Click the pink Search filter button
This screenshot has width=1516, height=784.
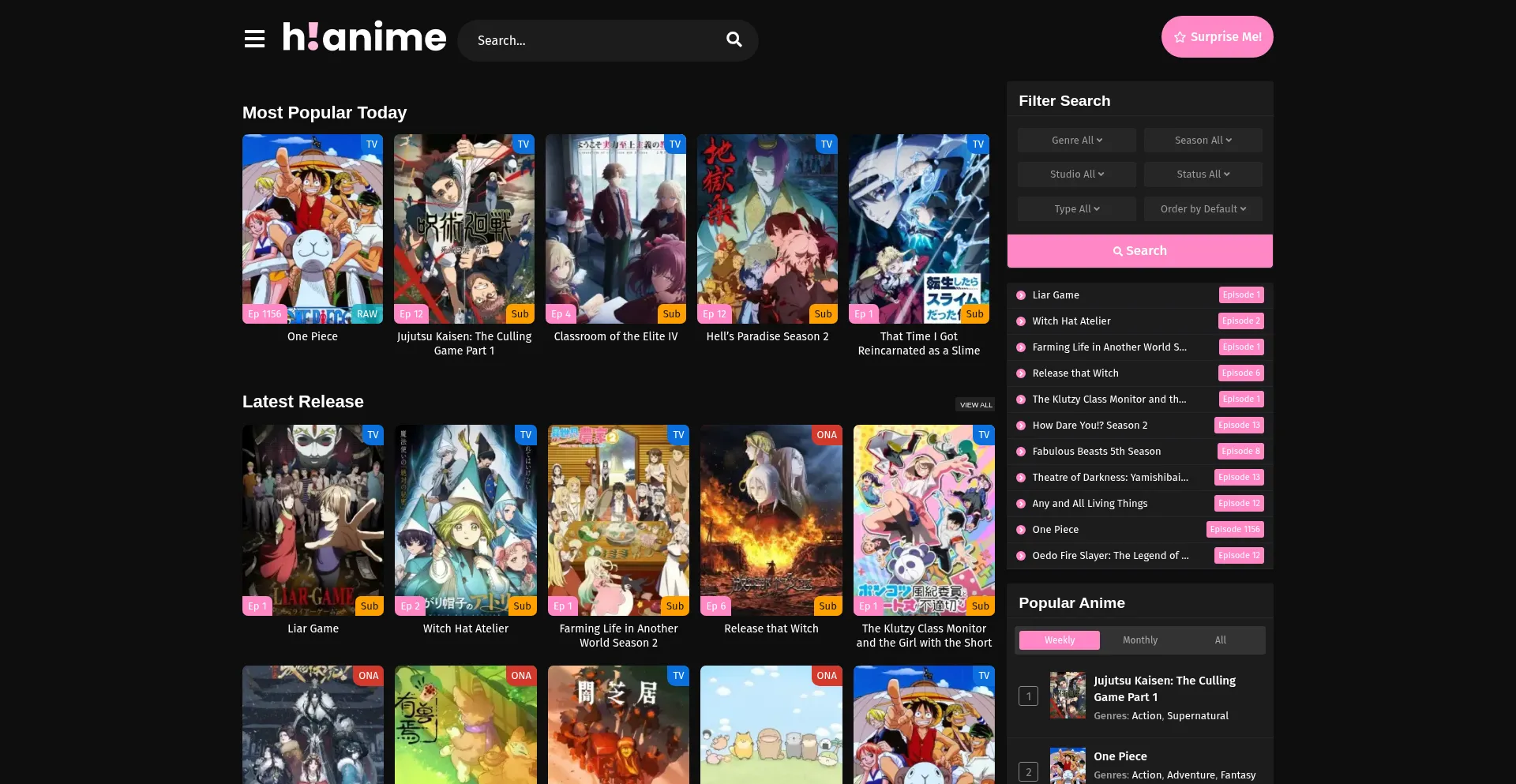tap(1140, 251)
